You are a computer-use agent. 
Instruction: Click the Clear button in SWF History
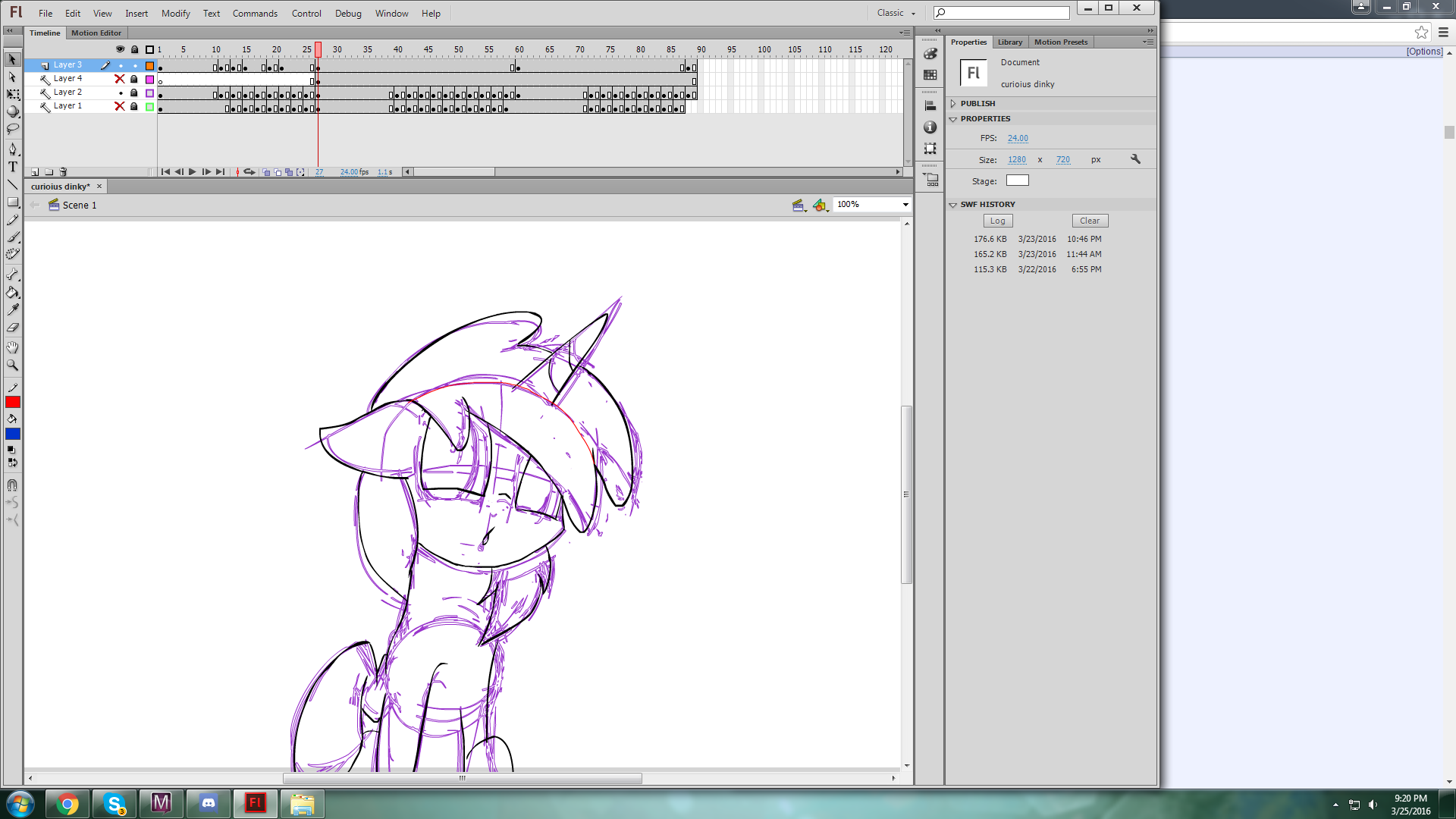(x=1090, y=221)
